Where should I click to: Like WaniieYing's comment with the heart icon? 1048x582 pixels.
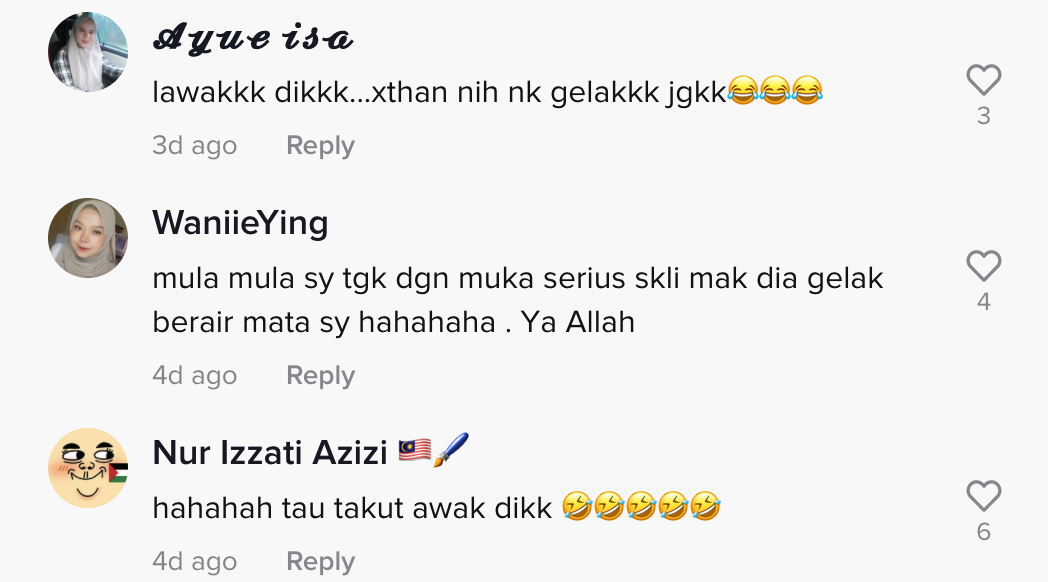(x=983, y=266)
